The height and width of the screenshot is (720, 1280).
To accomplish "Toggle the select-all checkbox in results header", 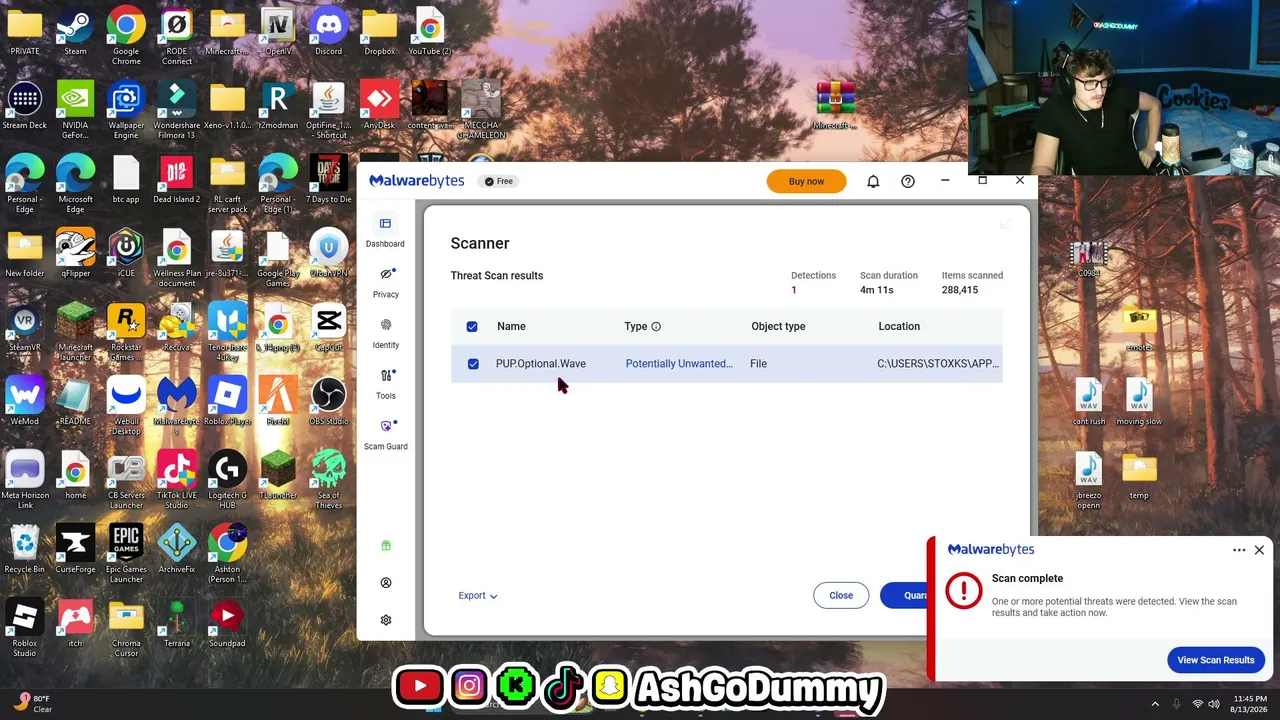I will point(472,326).
